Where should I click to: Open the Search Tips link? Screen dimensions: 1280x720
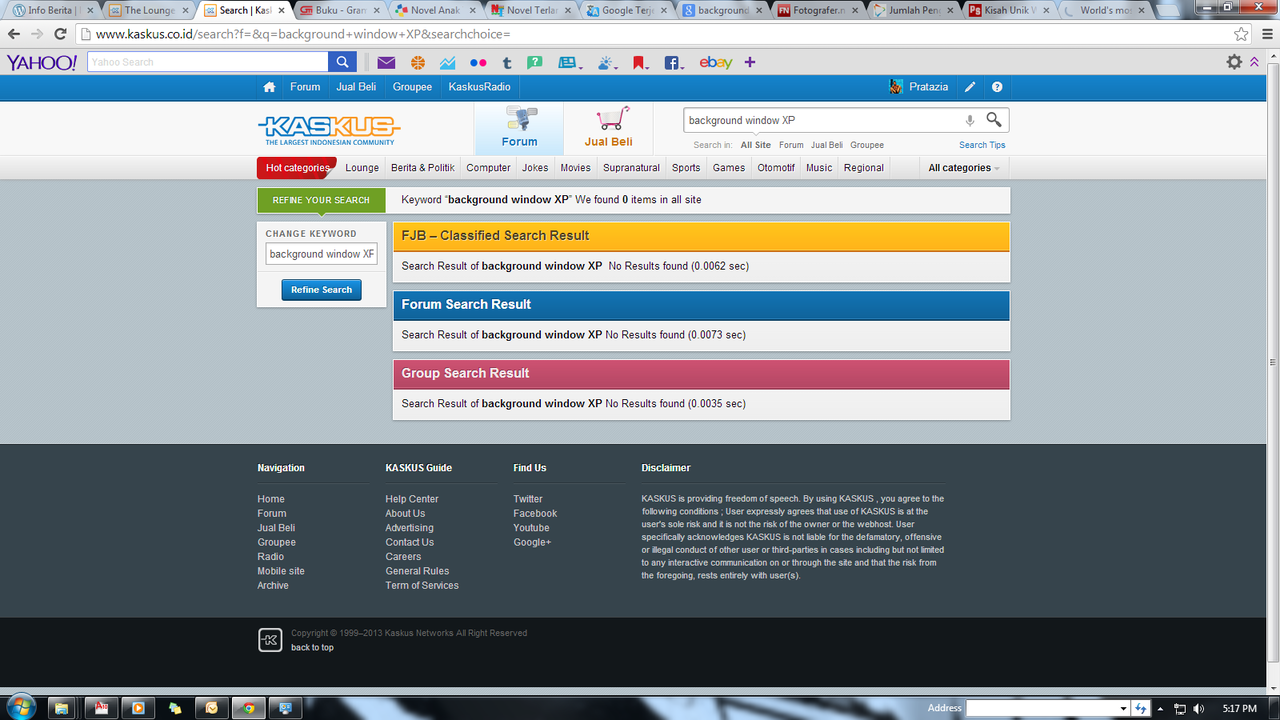pos(982,145)
